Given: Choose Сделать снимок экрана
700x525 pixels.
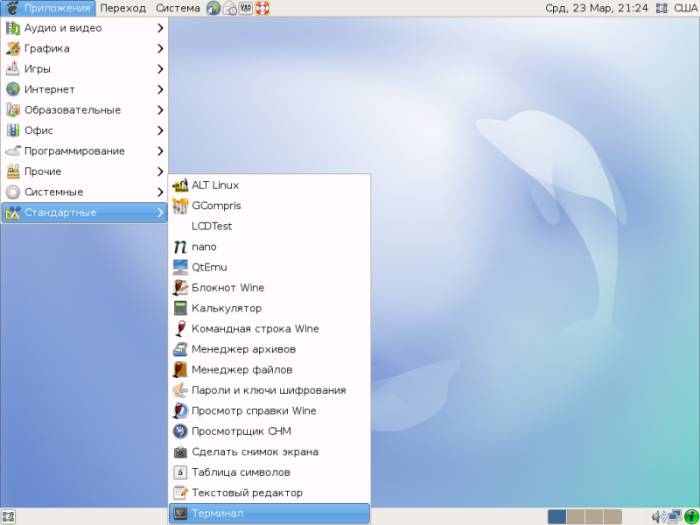Looking at the screenshot, I should coord(269,452).
